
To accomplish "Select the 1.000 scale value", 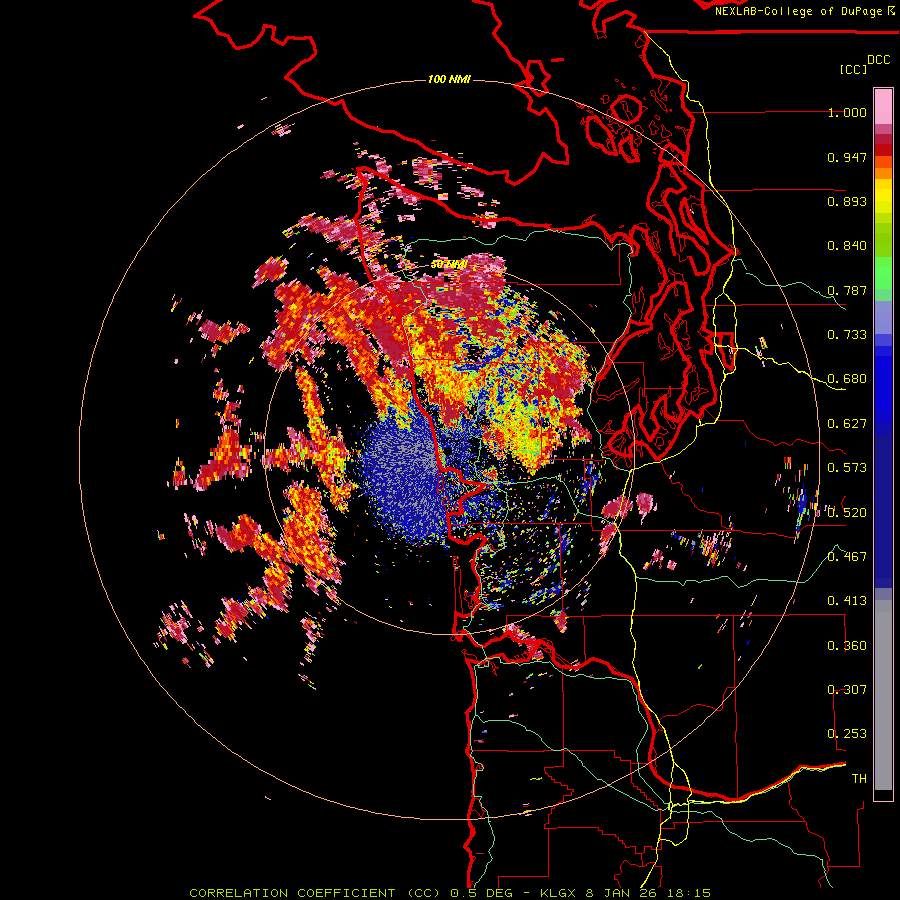I will (x=847, y=112).
